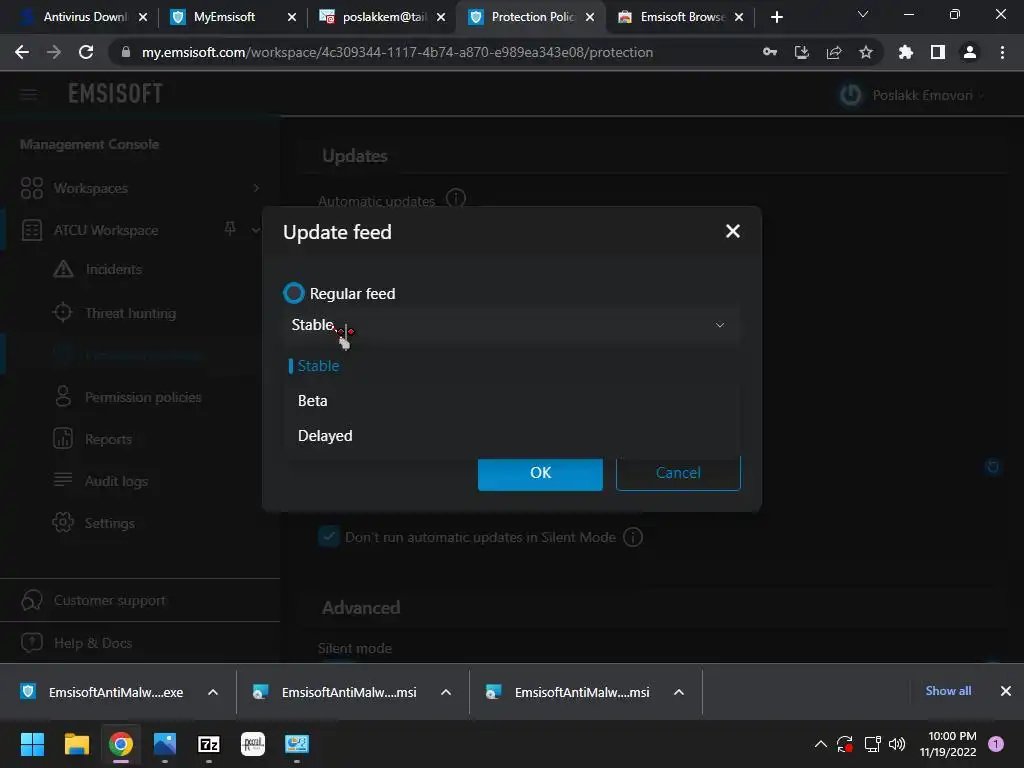
Task: Switch to the Antivirus Download tab
Action: pyautogui.click(x=83, y=17)
